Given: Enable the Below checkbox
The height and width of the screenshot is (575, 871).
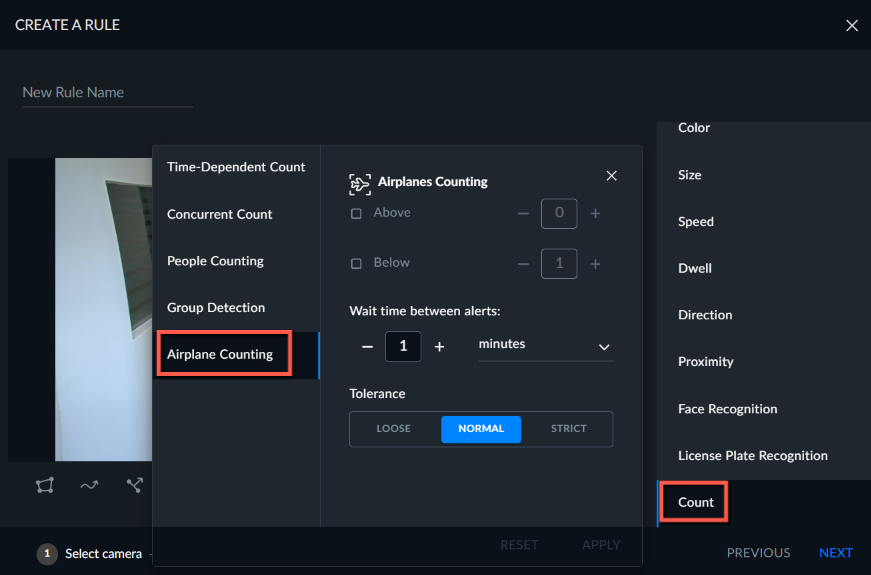Looking at the screenshot, I should coord(356,263).
